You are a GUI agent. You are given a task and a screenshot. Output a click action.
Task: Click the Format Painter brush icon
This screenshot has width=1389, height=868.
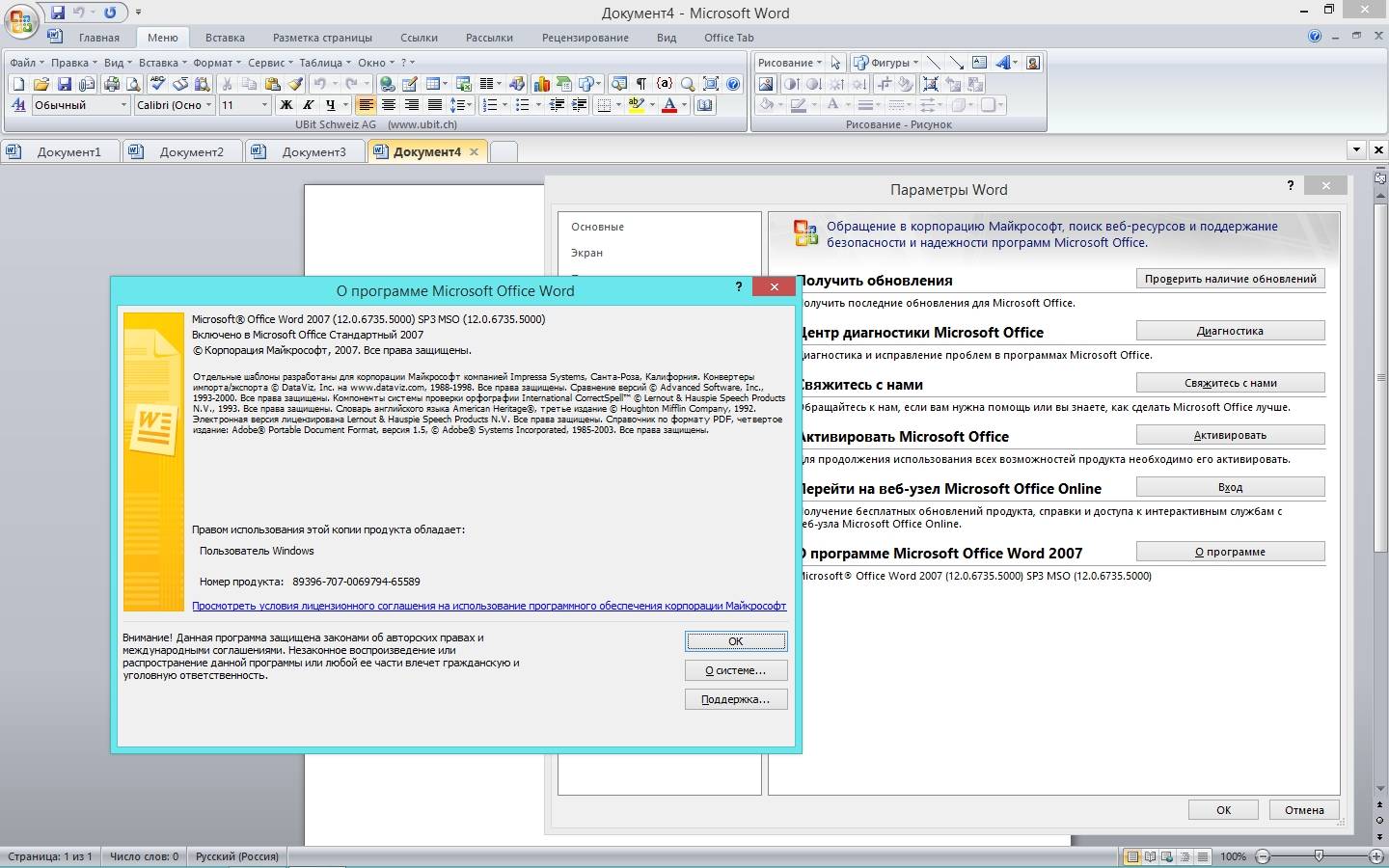295,84
